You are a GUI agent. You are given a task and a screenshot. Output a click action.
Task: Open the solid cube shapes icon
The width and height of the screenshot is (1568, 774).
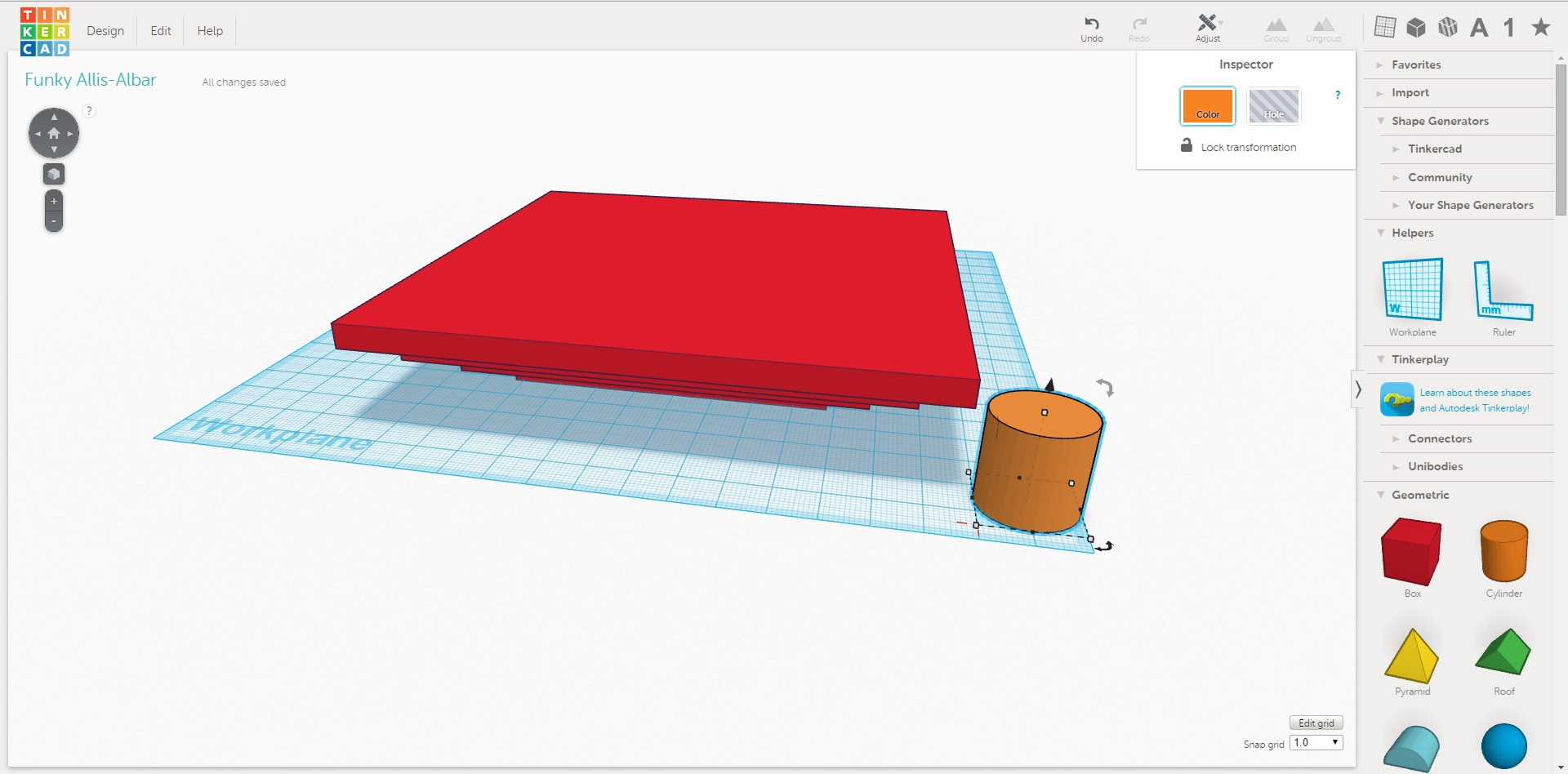click(x=1416, y=27)
